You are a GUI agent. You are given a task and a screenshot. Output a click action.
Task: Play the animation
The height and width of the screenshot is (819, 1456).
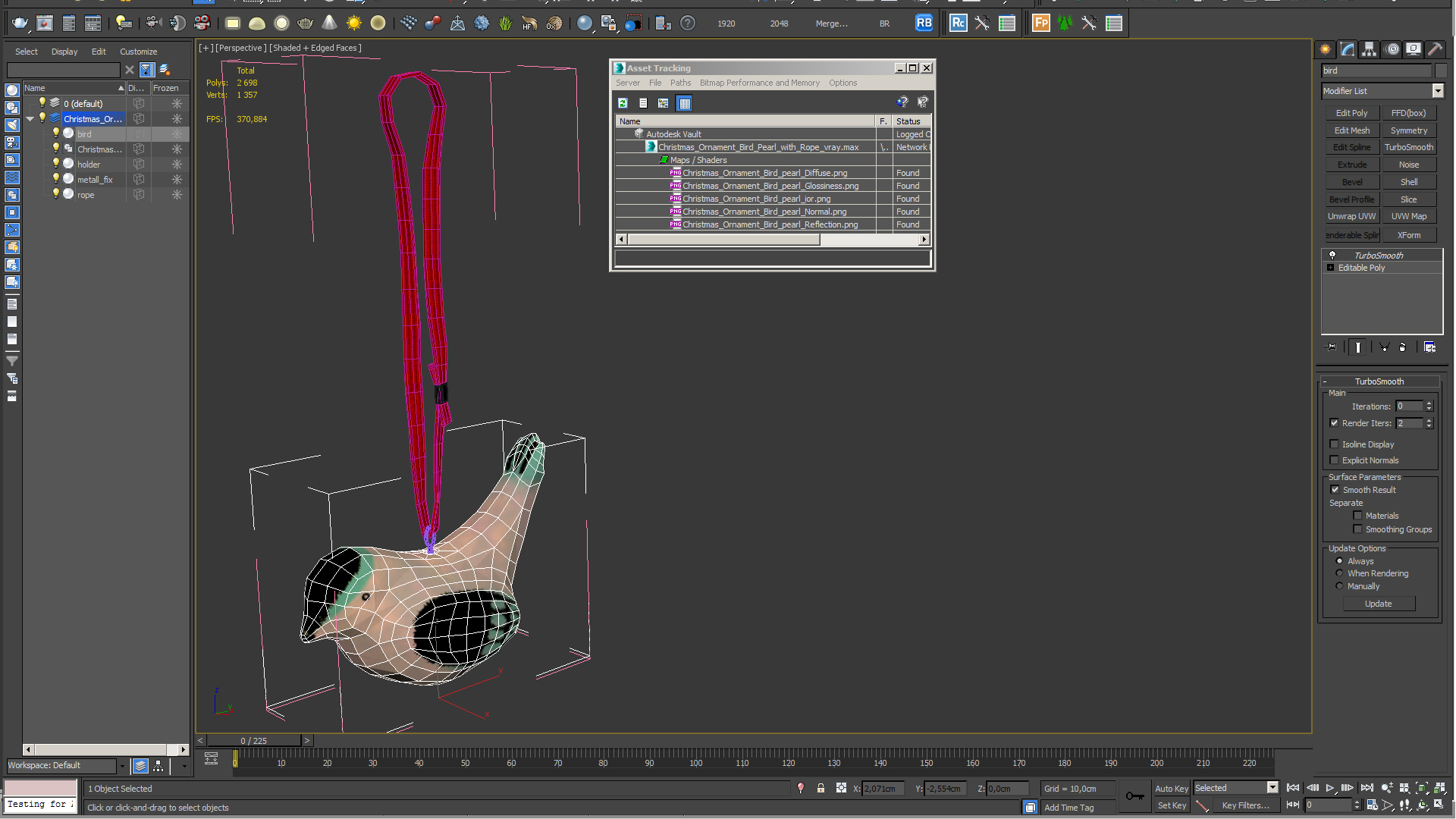click(1330, 789)
